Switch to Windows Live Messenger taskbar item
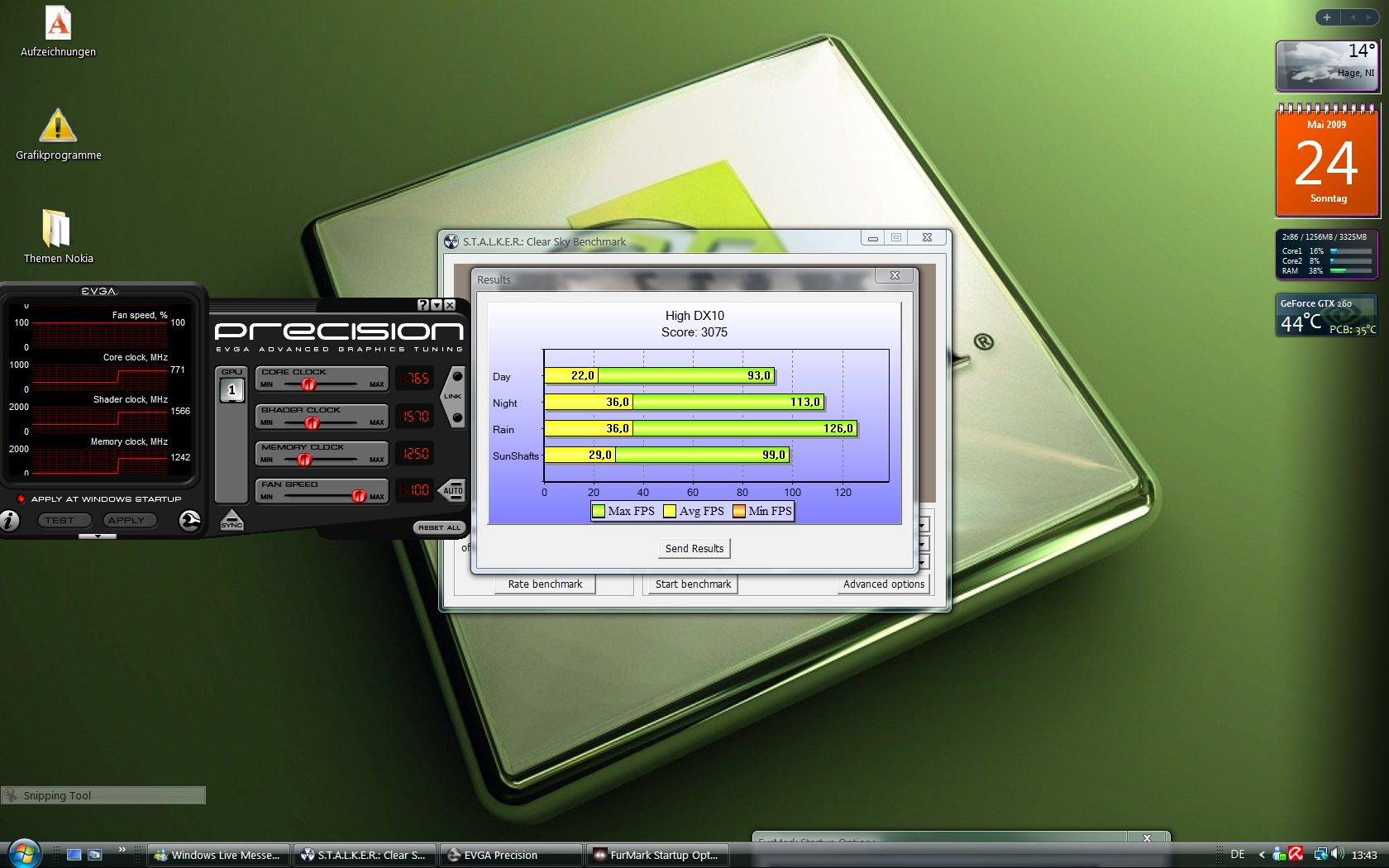Viewport: 1389px width, 868px height. click(x=219, y=855)
